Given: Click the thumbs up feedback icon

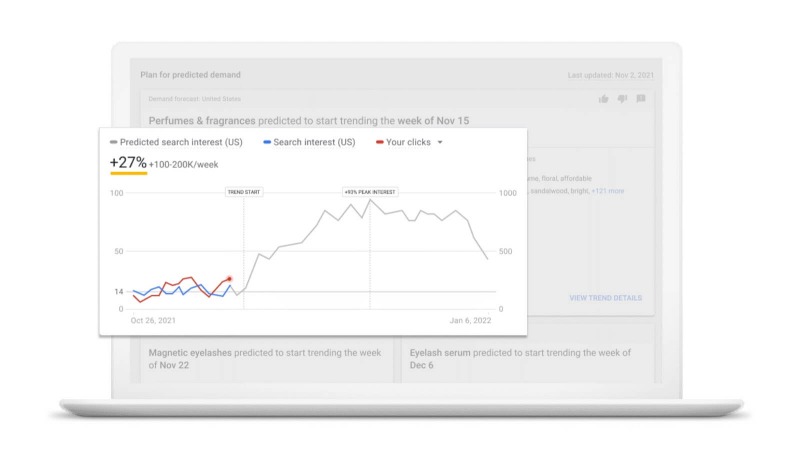Looking at the screenshot, I should [604, 98].
